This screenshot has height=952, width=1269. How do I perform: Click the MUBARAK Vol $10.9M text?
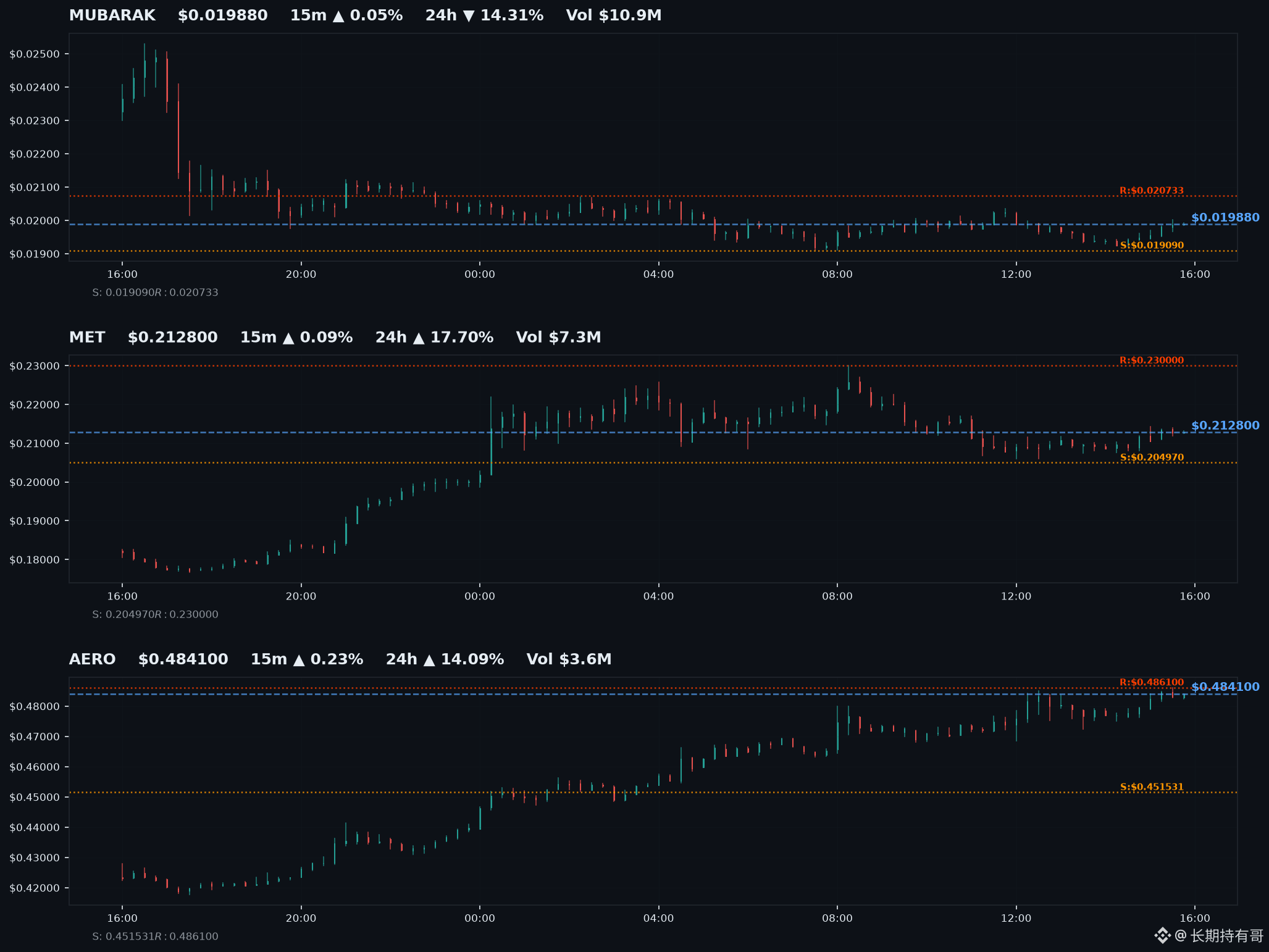(x=614, y=15)
